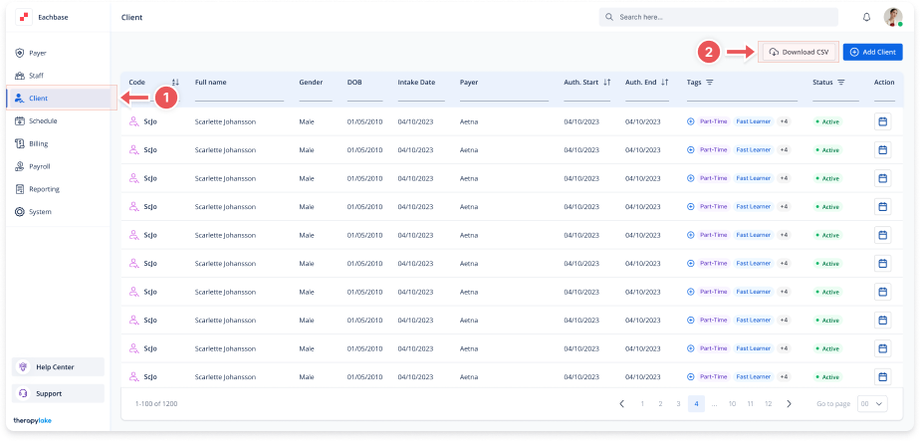Expand the Go to page dropdown

pyautogui.click(x=873, y=403)
